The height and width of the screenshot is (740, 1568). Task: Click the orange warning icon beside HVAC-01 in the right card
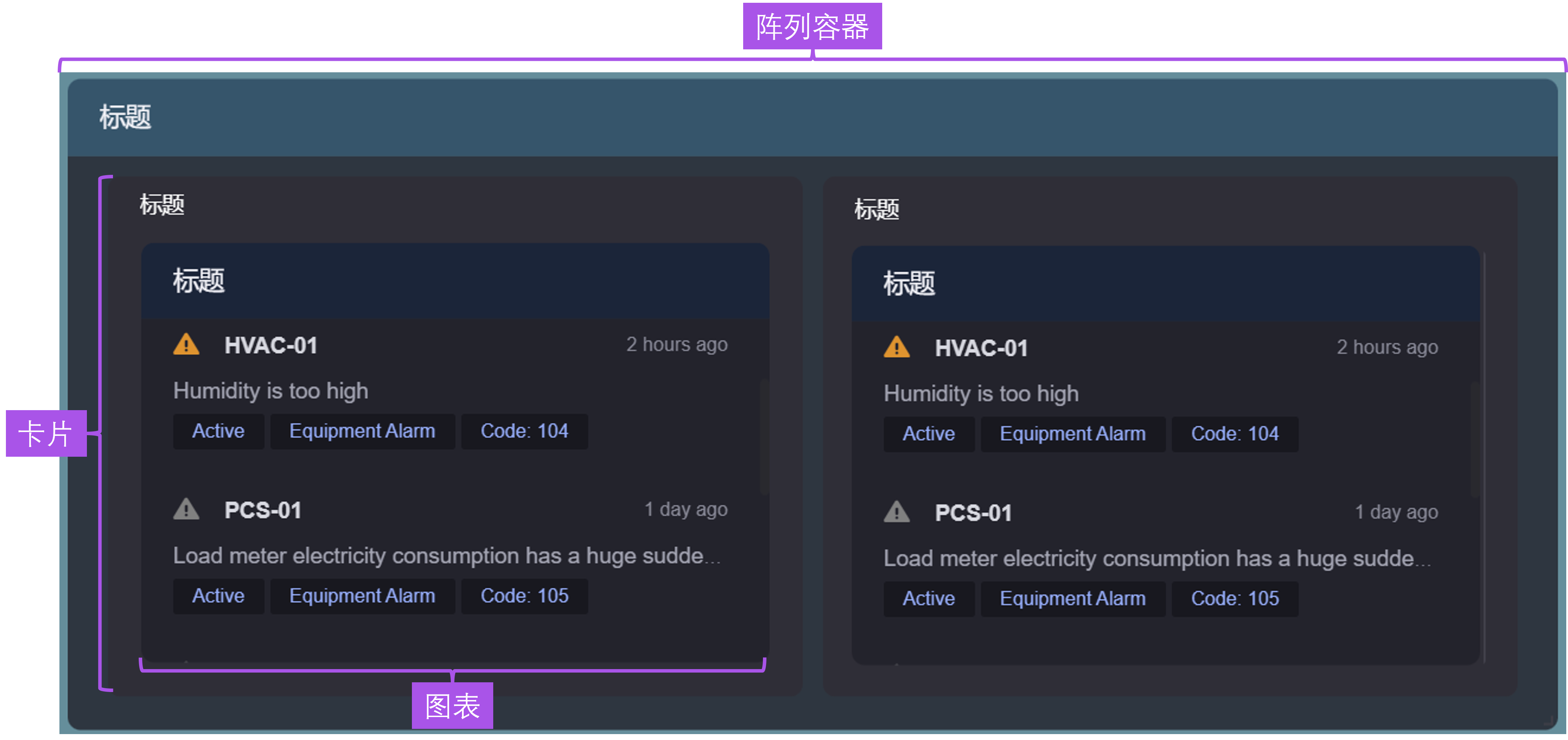click(x=896, y=347)
